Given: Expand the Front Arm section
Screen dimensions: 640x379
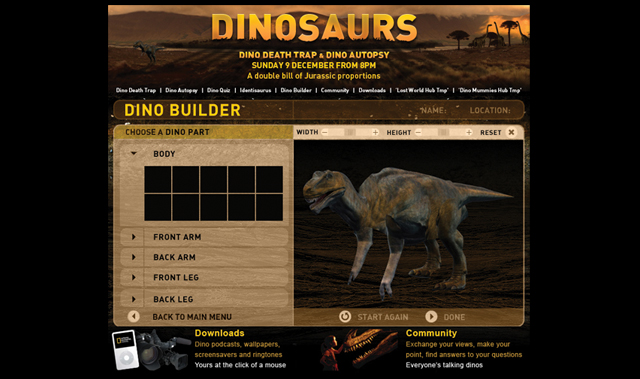Looking at the screenshot, I should (x=133, y=237).
